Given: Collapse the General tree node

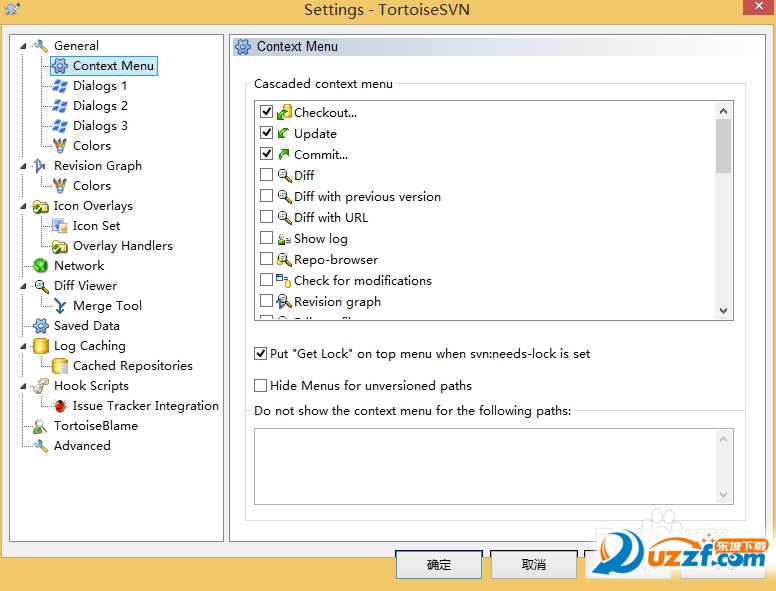Looking at the screenshot, I should point(23,46).
